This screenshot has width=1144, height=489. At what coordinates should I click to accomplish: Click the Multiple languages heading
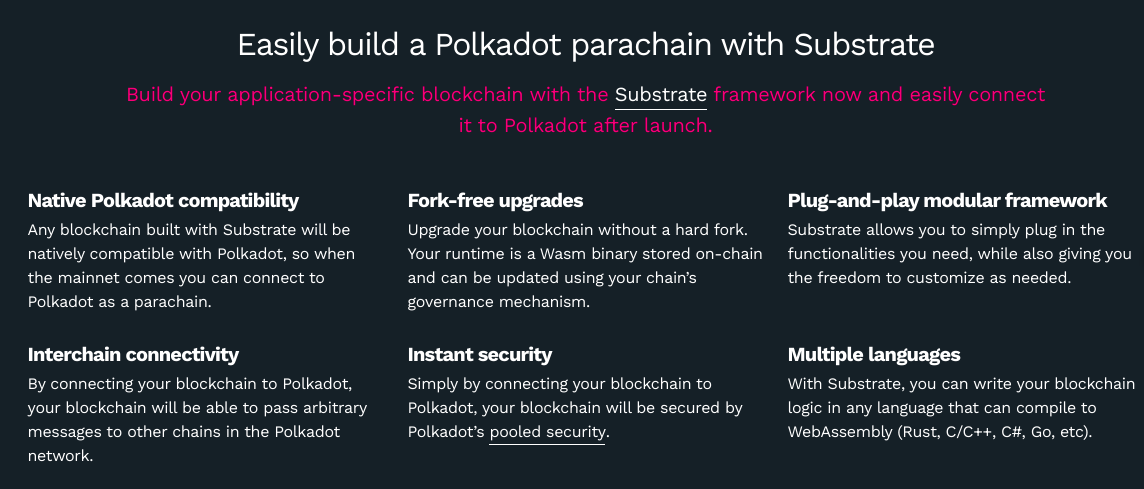874,354
